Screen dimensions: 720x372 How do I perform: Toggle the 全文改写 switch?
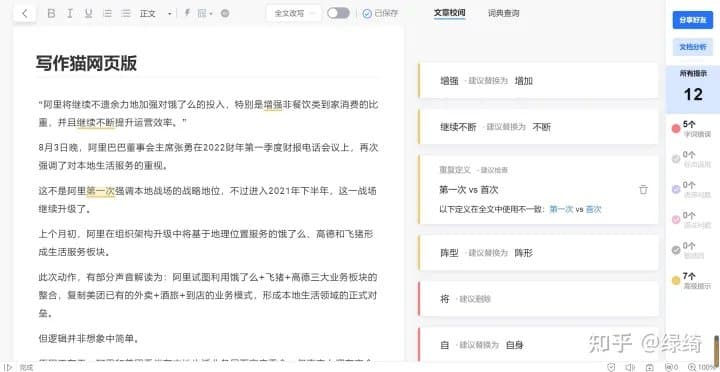click(x=338, y=13)
